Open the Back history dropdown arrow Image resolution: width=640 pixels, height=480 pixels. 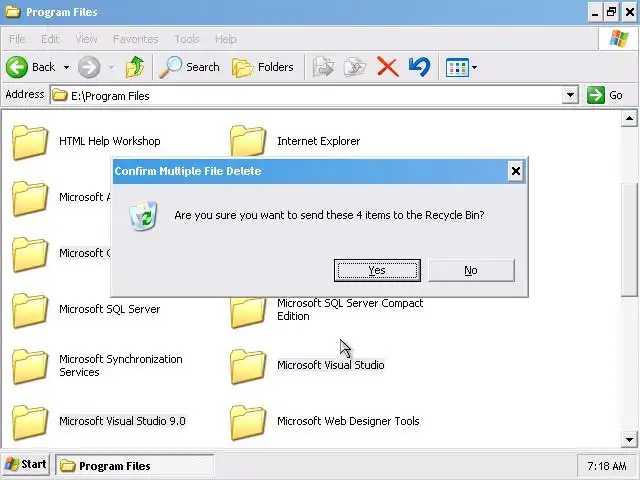coord(66,67)
